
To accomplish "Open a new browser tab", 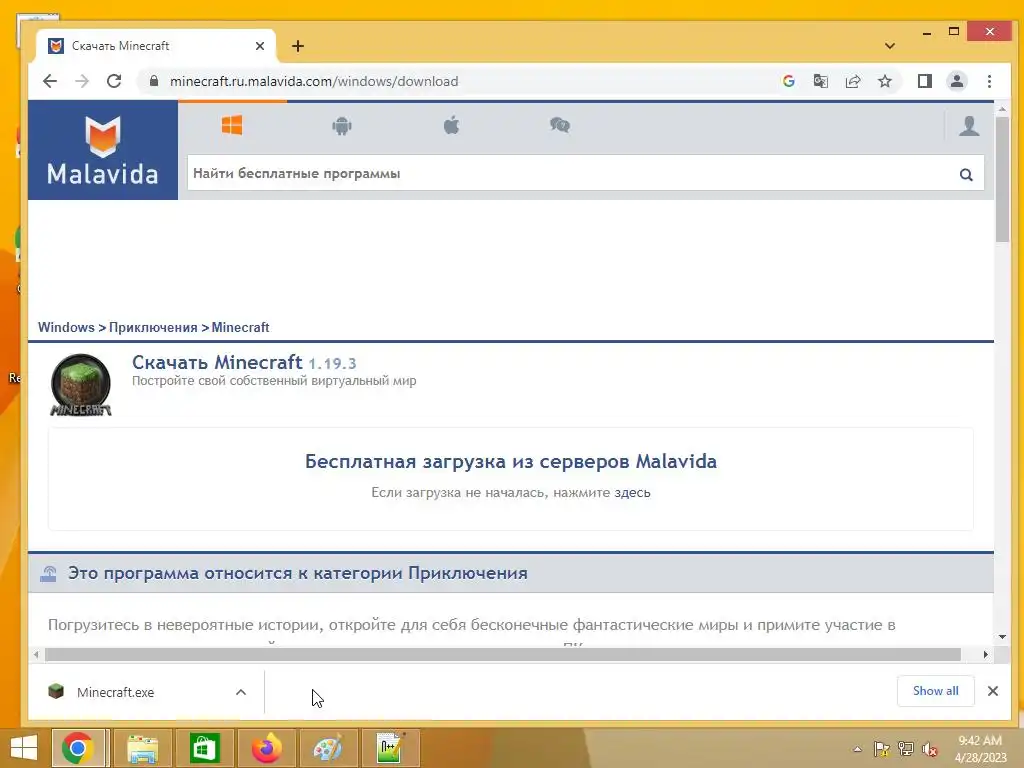I will (298, 46).
